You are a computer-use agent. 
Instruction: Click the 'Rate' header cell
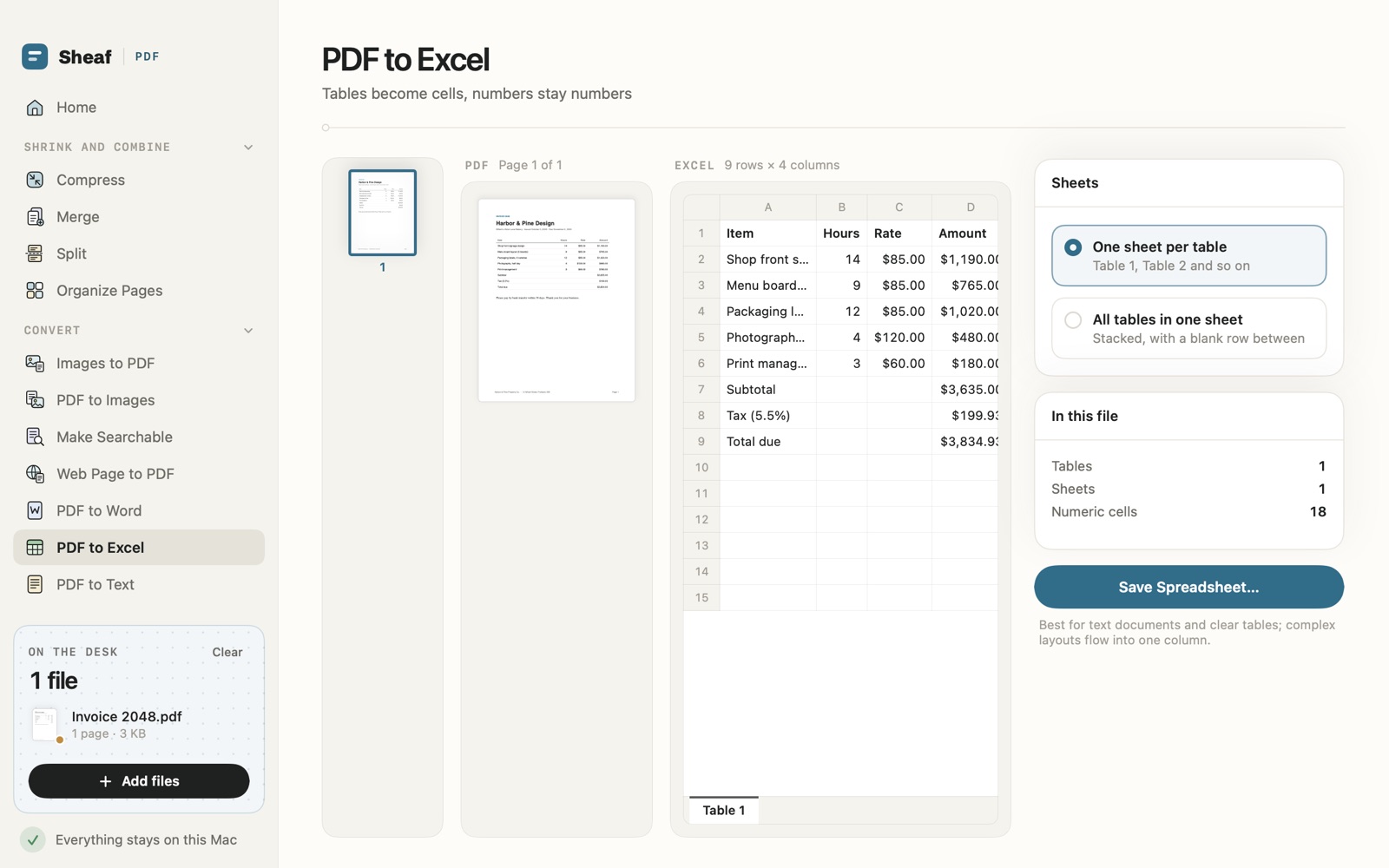pos(899,233)
